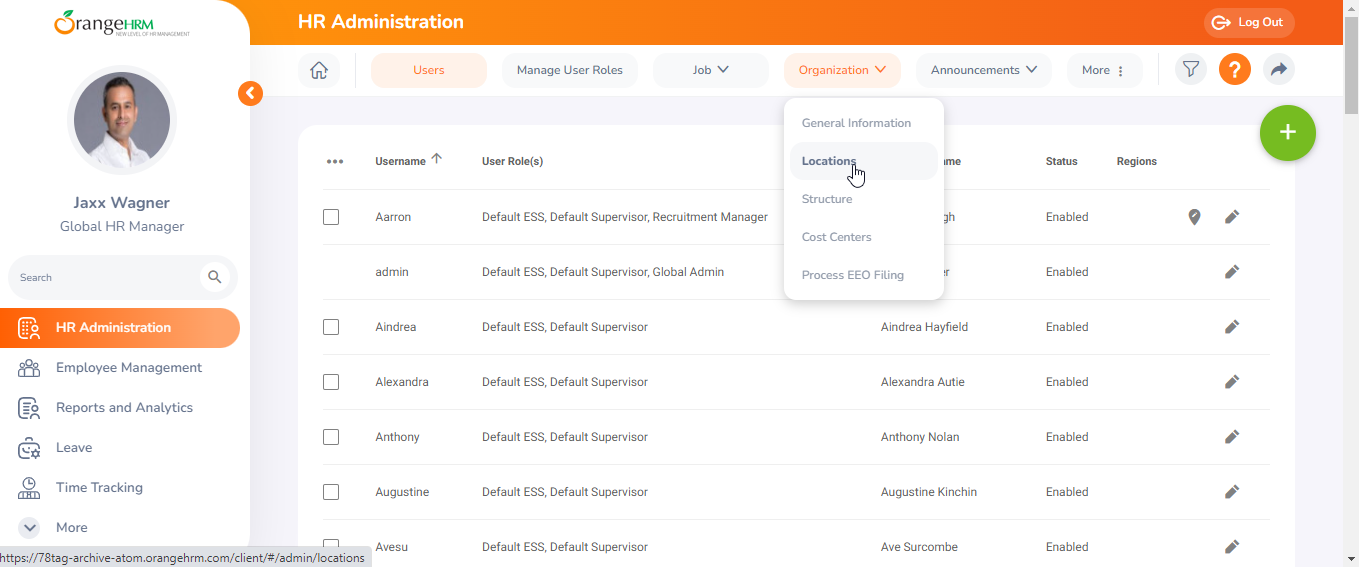Go to the Home icon
The width and height of the screenshot is (1359, 567).
(x=319, y=70)
